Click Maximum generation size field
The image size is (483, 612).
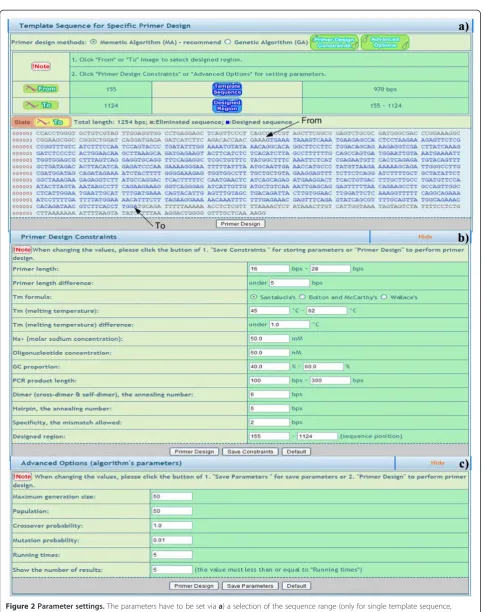pos(172,496)
